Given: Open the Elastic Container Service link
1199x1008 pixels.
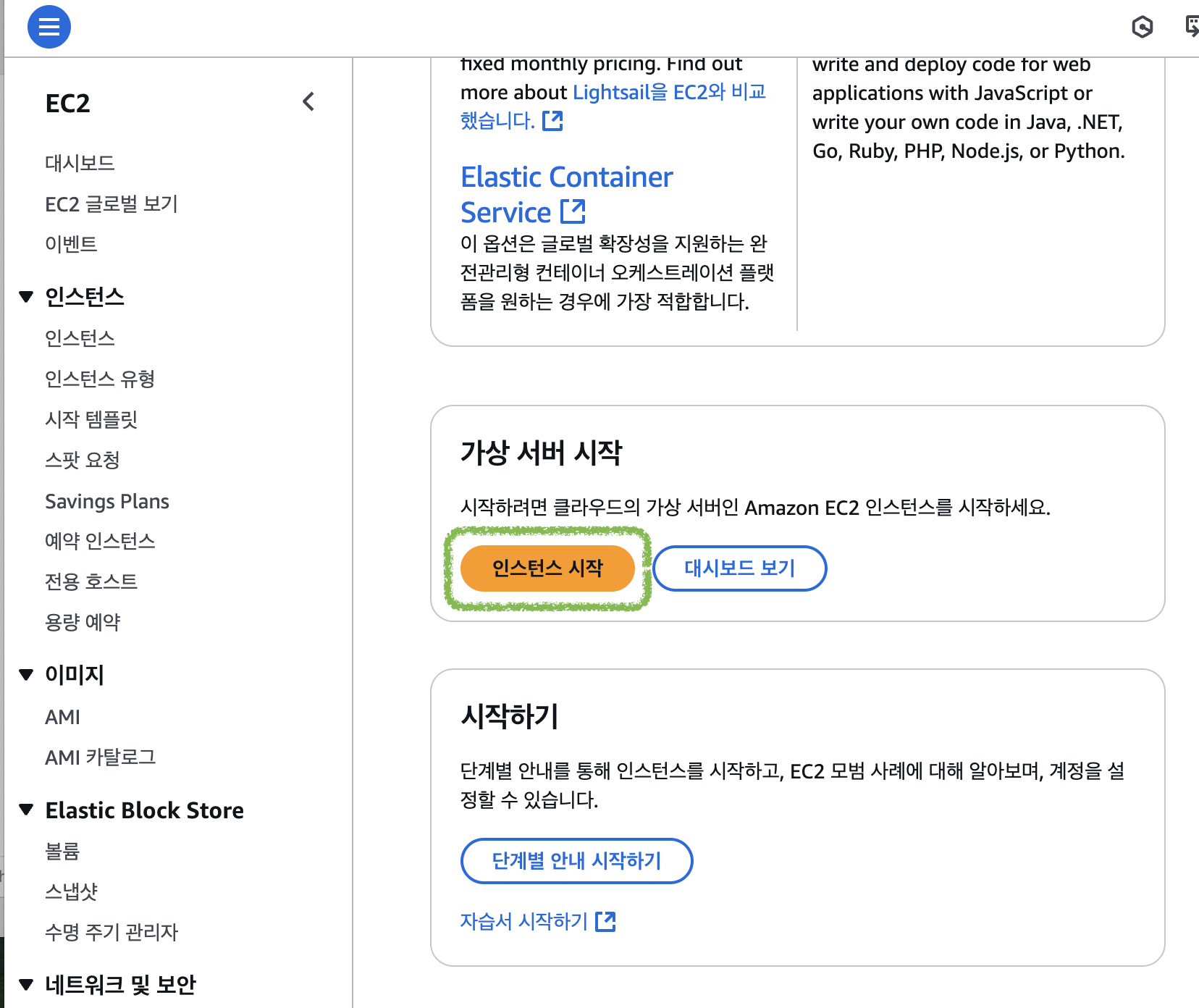Looking at the screenshot, I should click(x=566, y=178).
